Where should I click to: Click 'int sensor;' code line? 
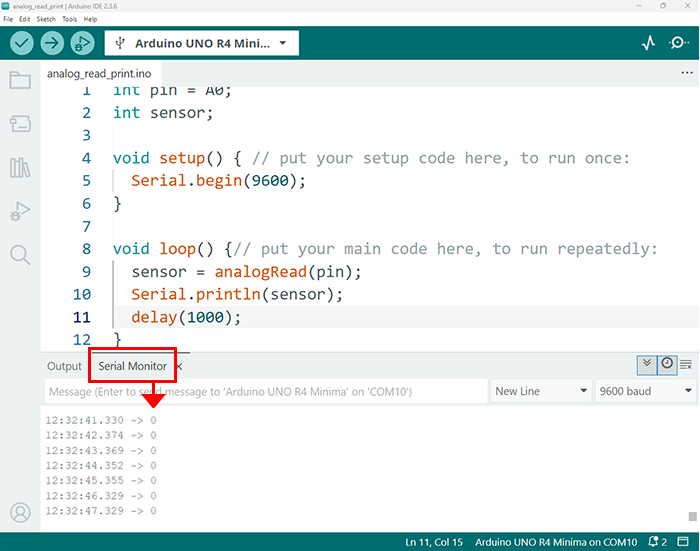coord(163,113)
